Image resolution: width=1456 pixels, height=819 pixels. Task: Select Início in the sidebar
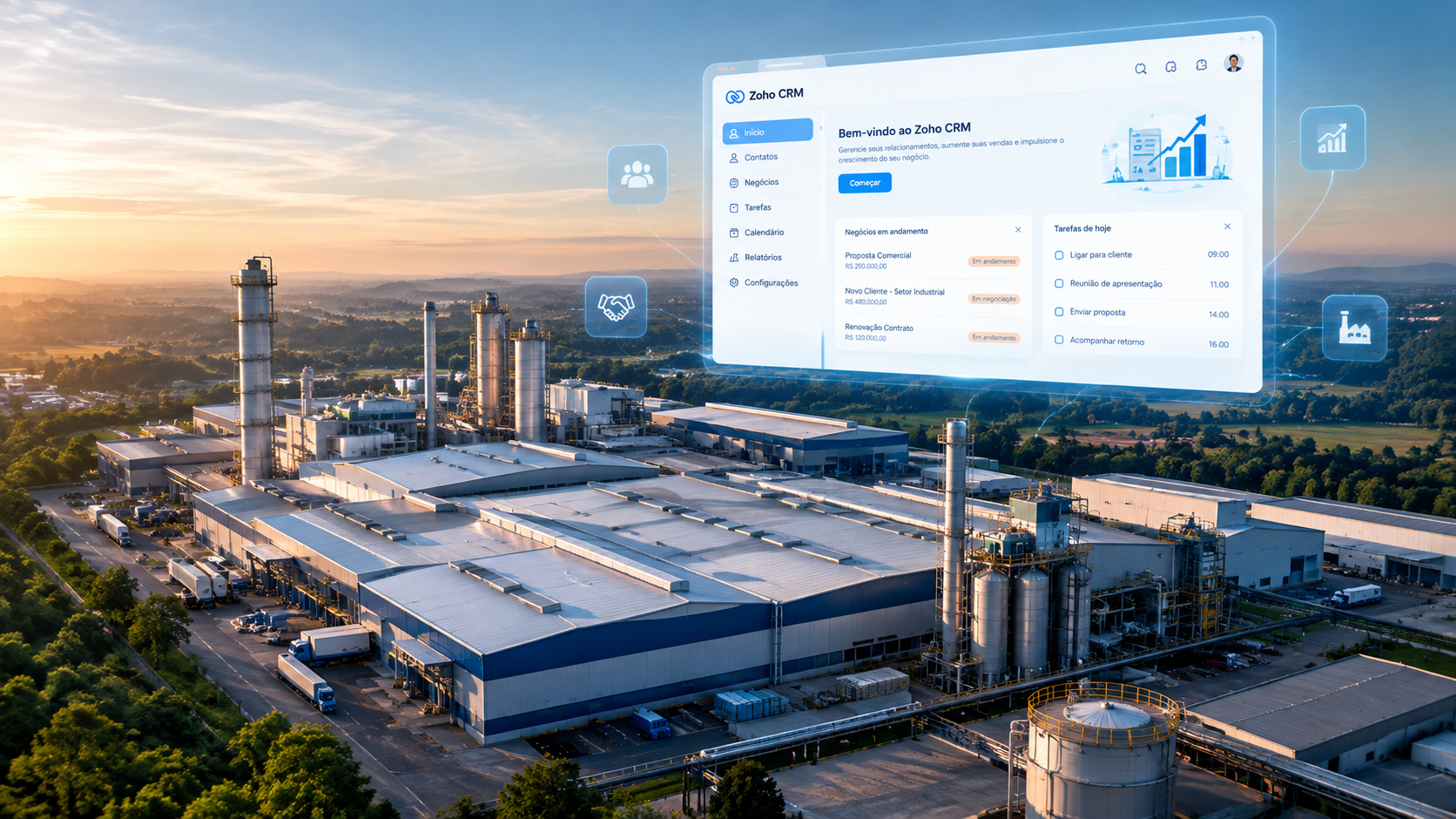[767, 132]
